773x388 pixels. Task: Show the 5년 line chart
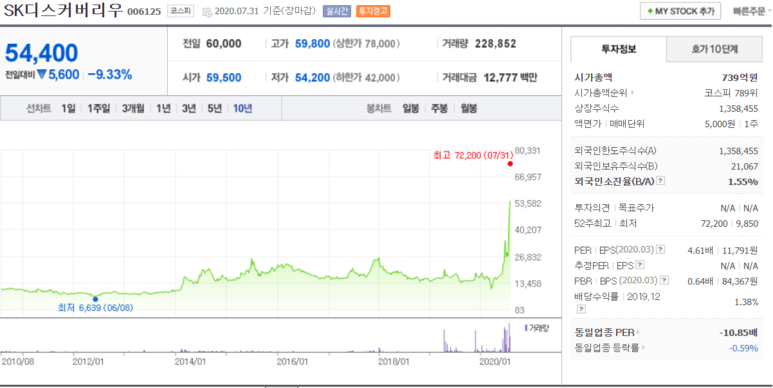[214, 108]
